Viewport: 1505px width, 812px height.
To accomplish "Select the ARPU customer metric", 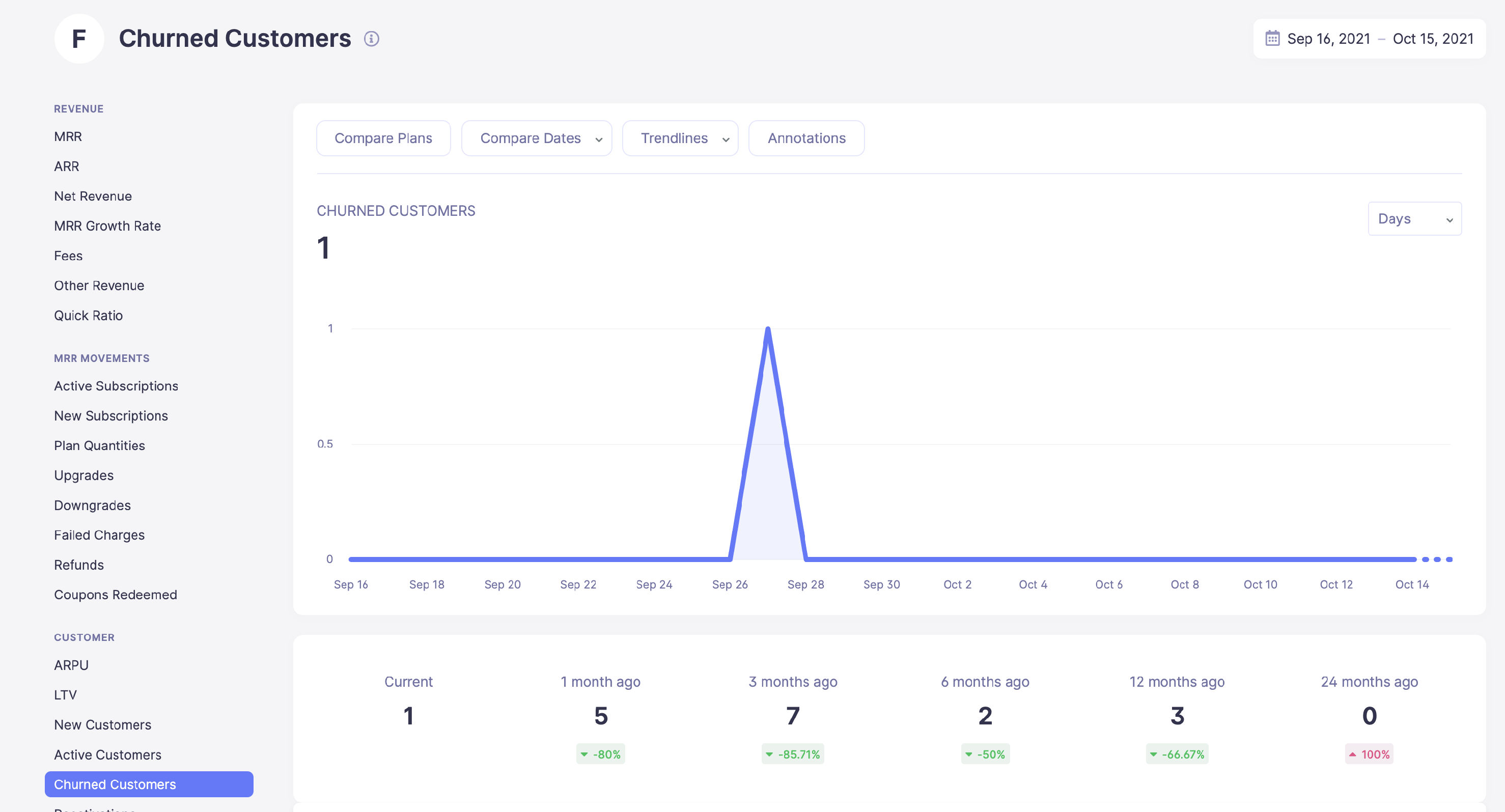I will coord(71,665).
